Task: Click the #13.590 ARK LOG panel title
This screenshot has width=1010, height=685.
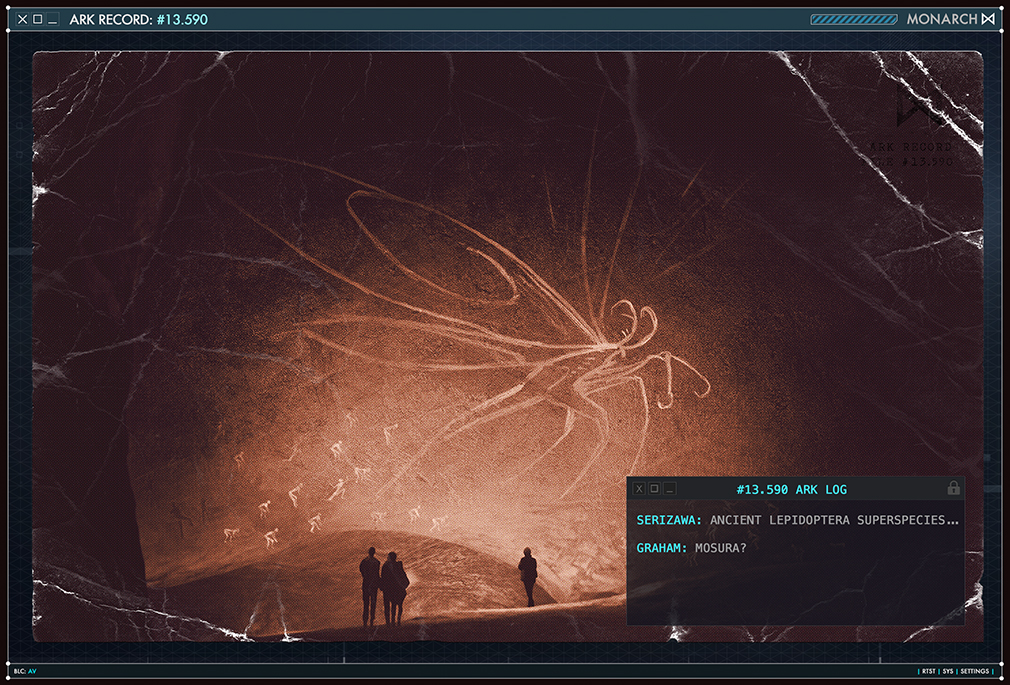Action: tap(791, 489)
